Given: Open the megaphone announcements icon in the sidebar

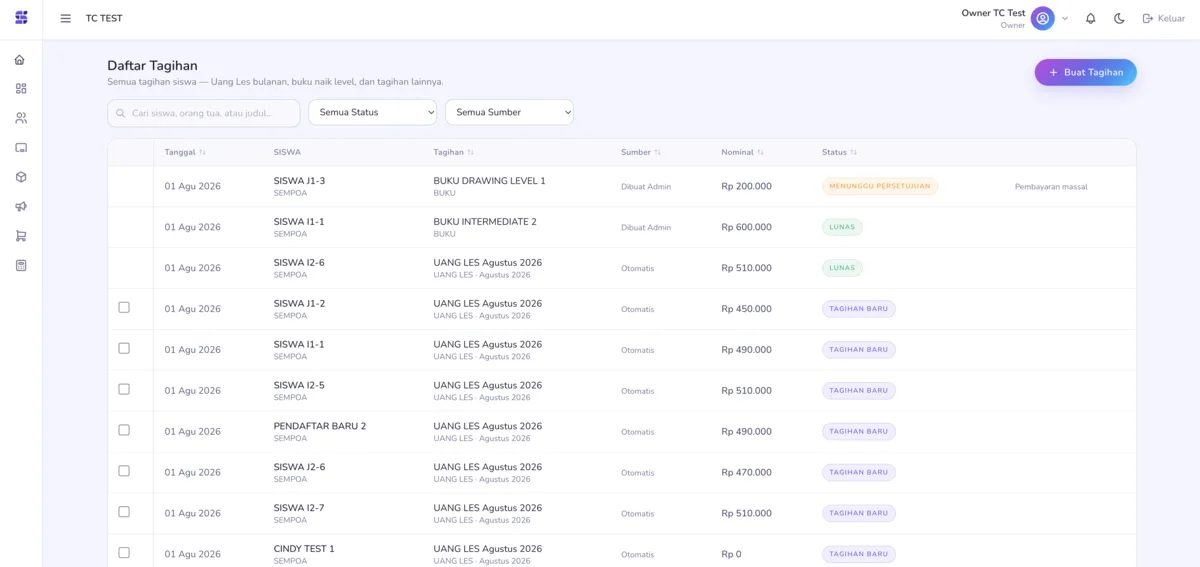Looking at the screenshot, I should pyautogui.click(x=21, y=207).
